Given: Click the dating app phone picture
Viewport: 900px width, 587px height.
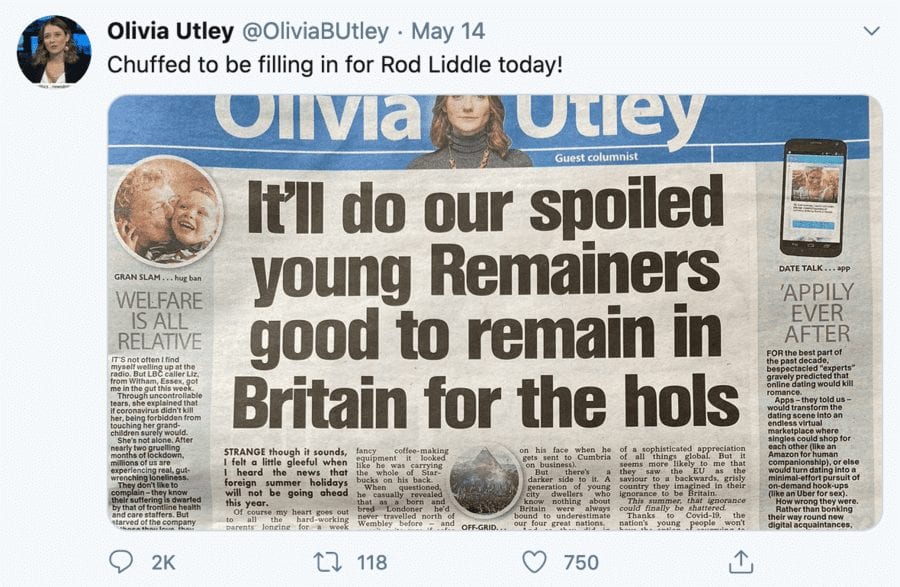Looking at the screenshot, I should (813, 197).
